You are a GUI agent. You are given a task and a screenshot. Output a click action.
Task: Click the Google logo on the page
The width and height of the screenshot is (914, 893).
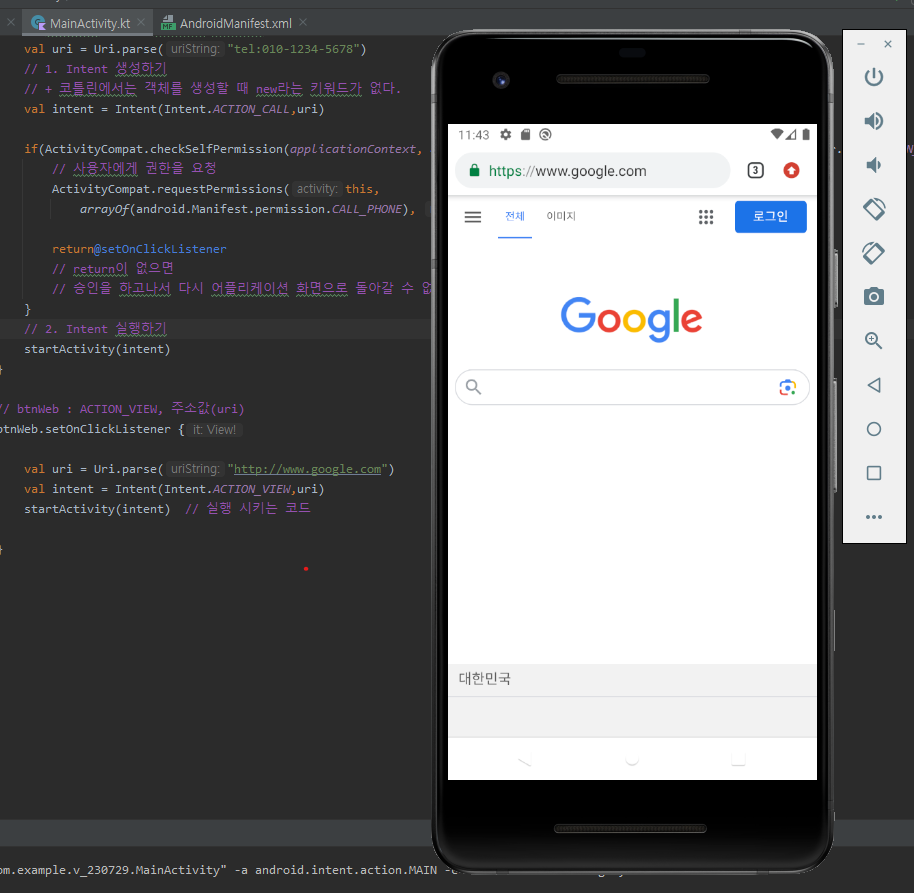tap(631, 319)
